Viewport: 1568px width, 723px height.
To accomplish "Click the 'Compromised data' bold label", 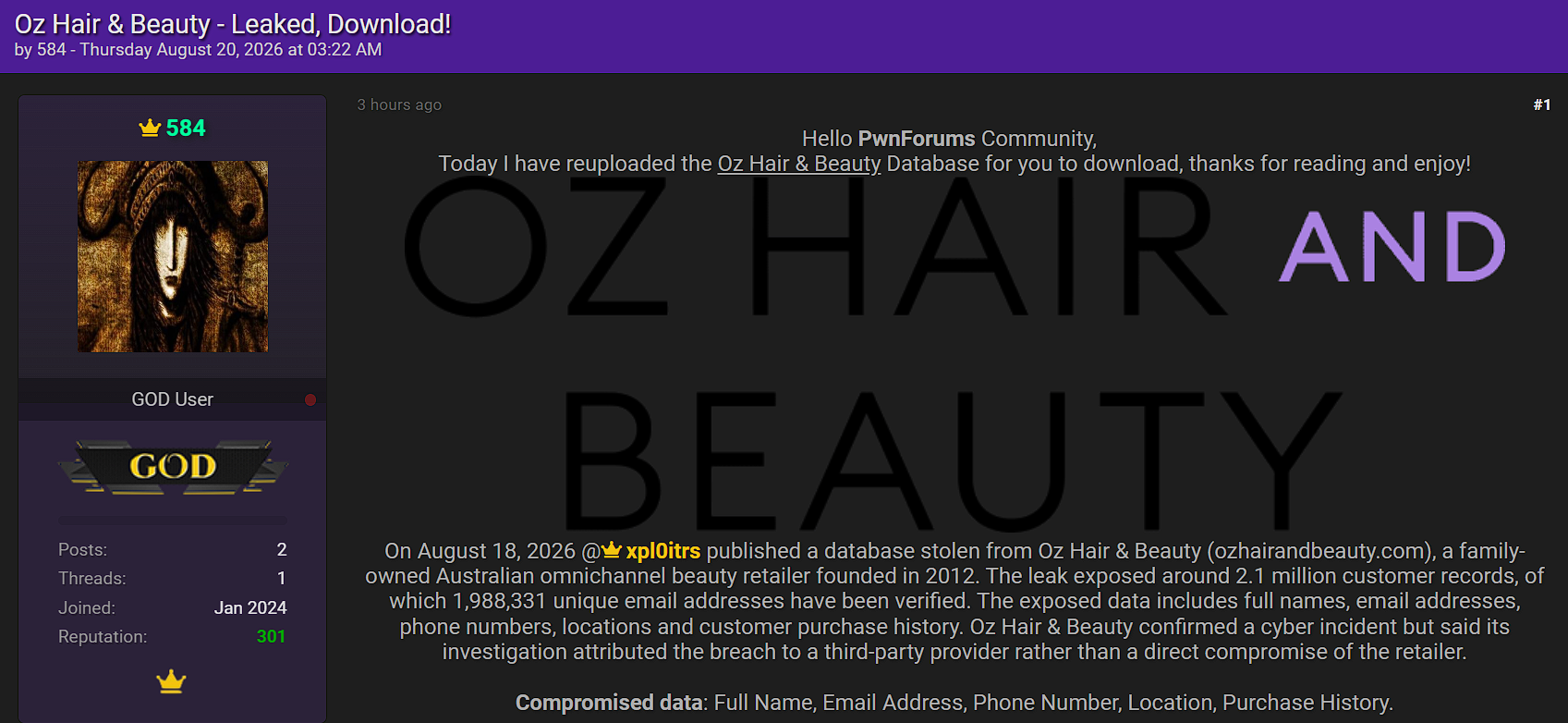I will click(609, 703).
